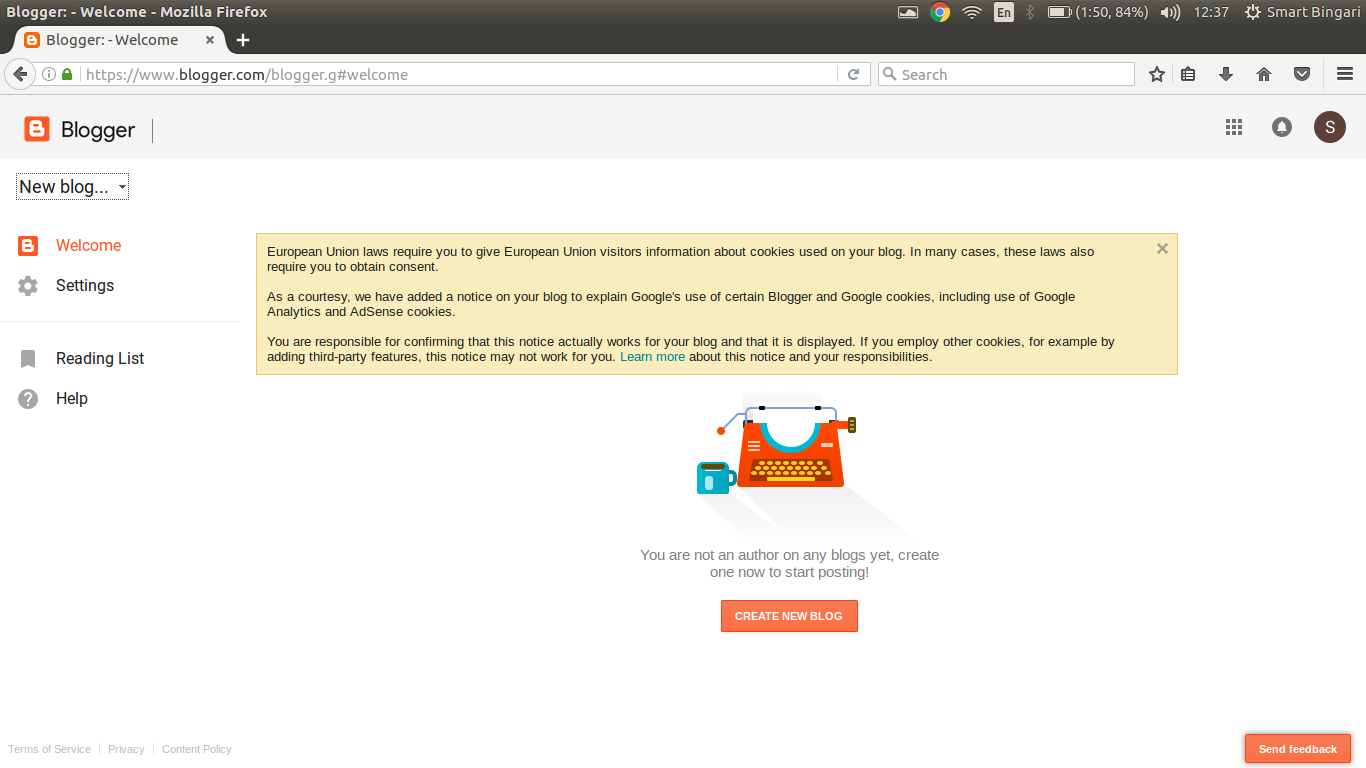
Task: Open the Firefox hamburger menu
Action: [1345, 74]
